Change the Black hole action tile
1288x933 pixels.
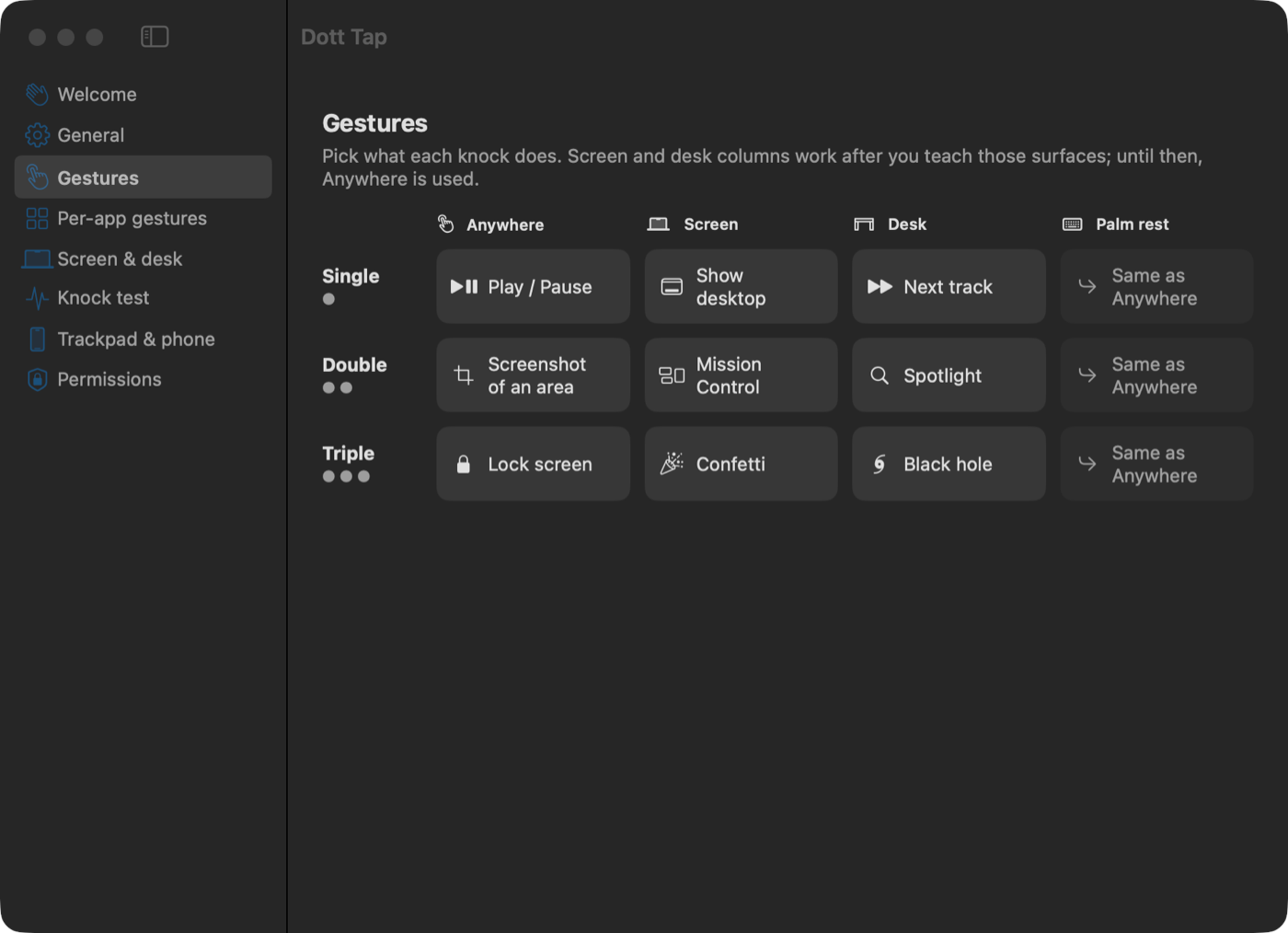coord(949,464)
